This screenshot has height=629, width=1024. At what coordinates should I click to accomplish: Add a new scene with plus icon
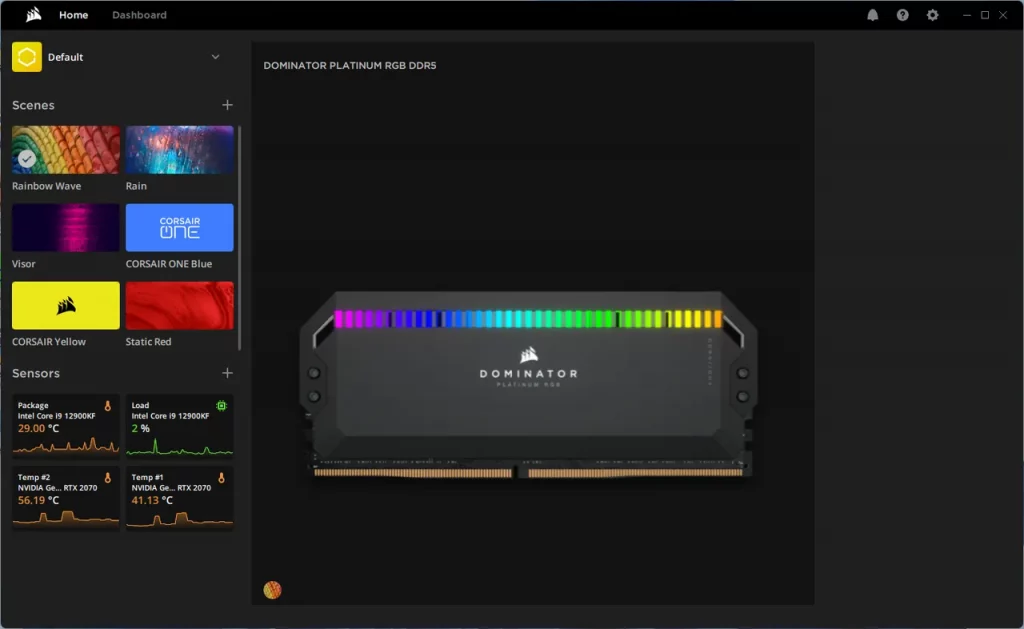[x=227, y=105]
